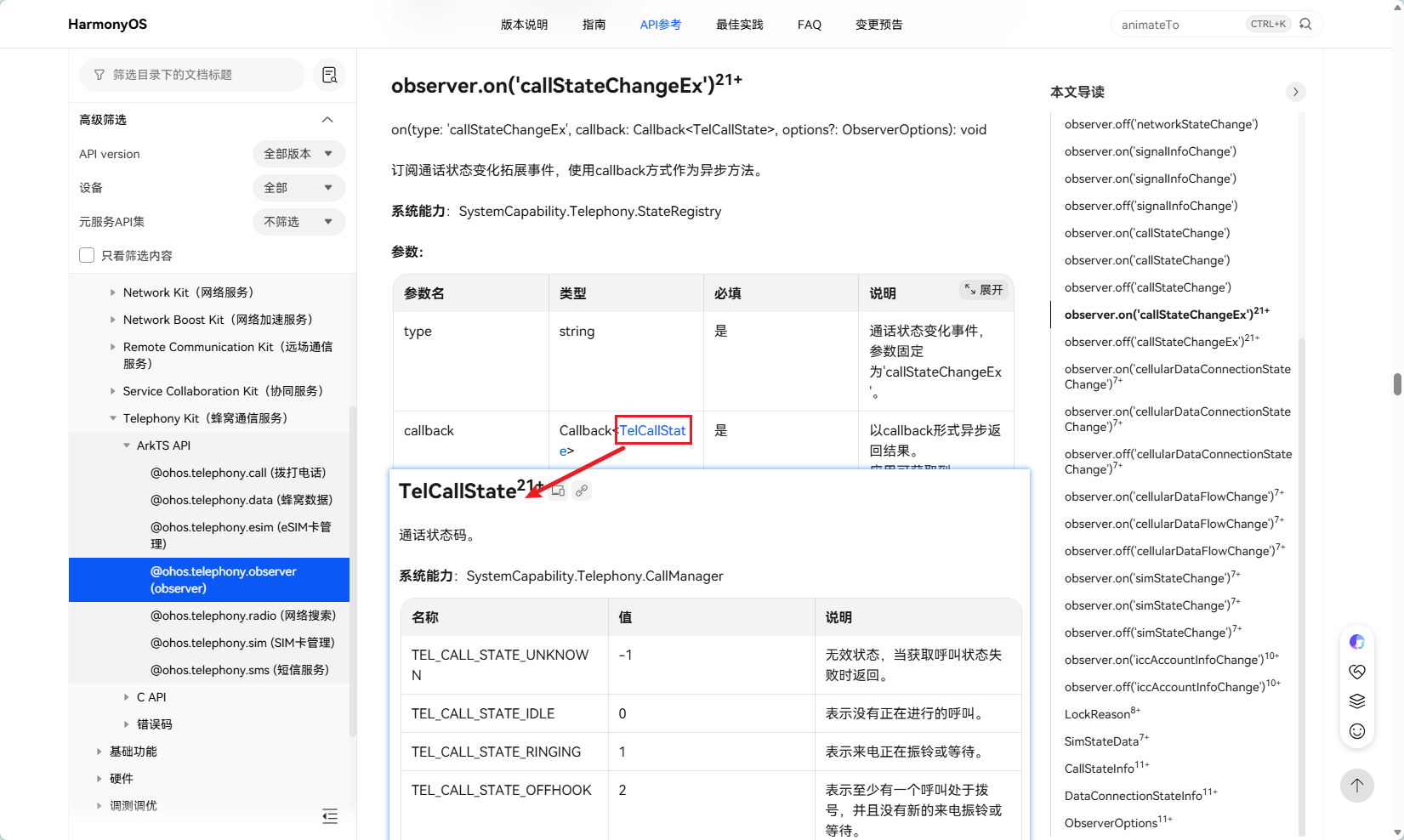Click the stacked layers icon

tap(1357, 701)
